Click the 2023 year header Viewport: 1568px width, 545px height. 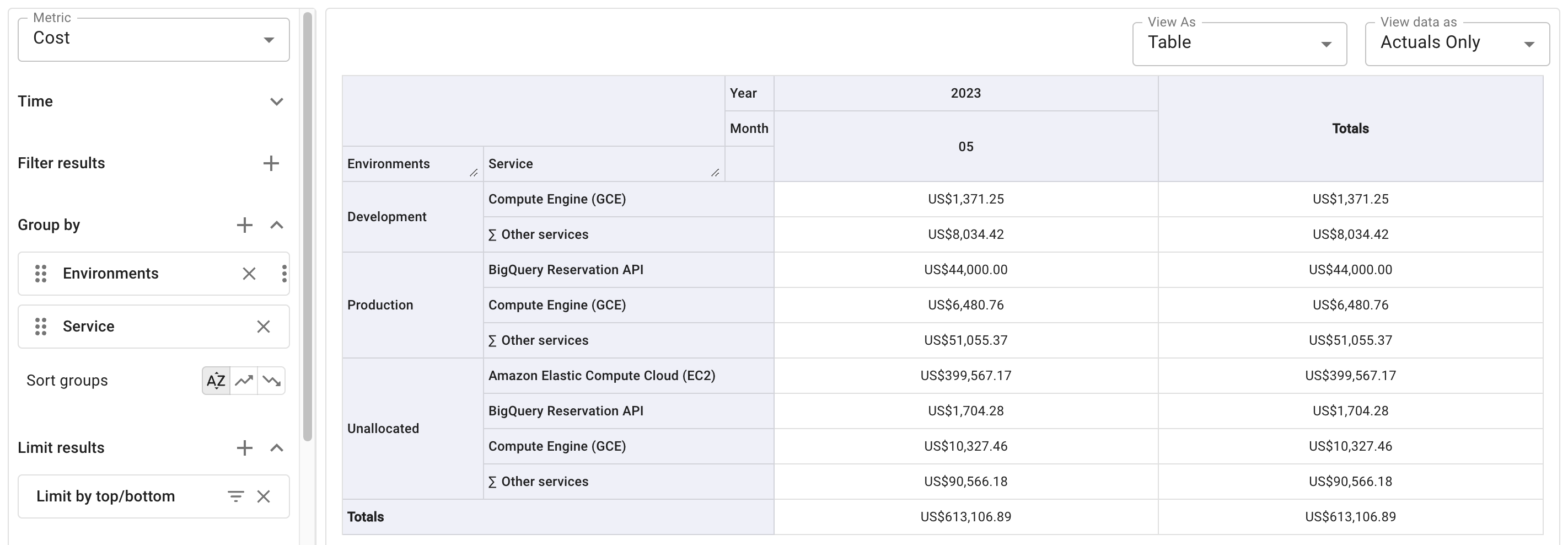pyautogui.click(x=965, y=93)
